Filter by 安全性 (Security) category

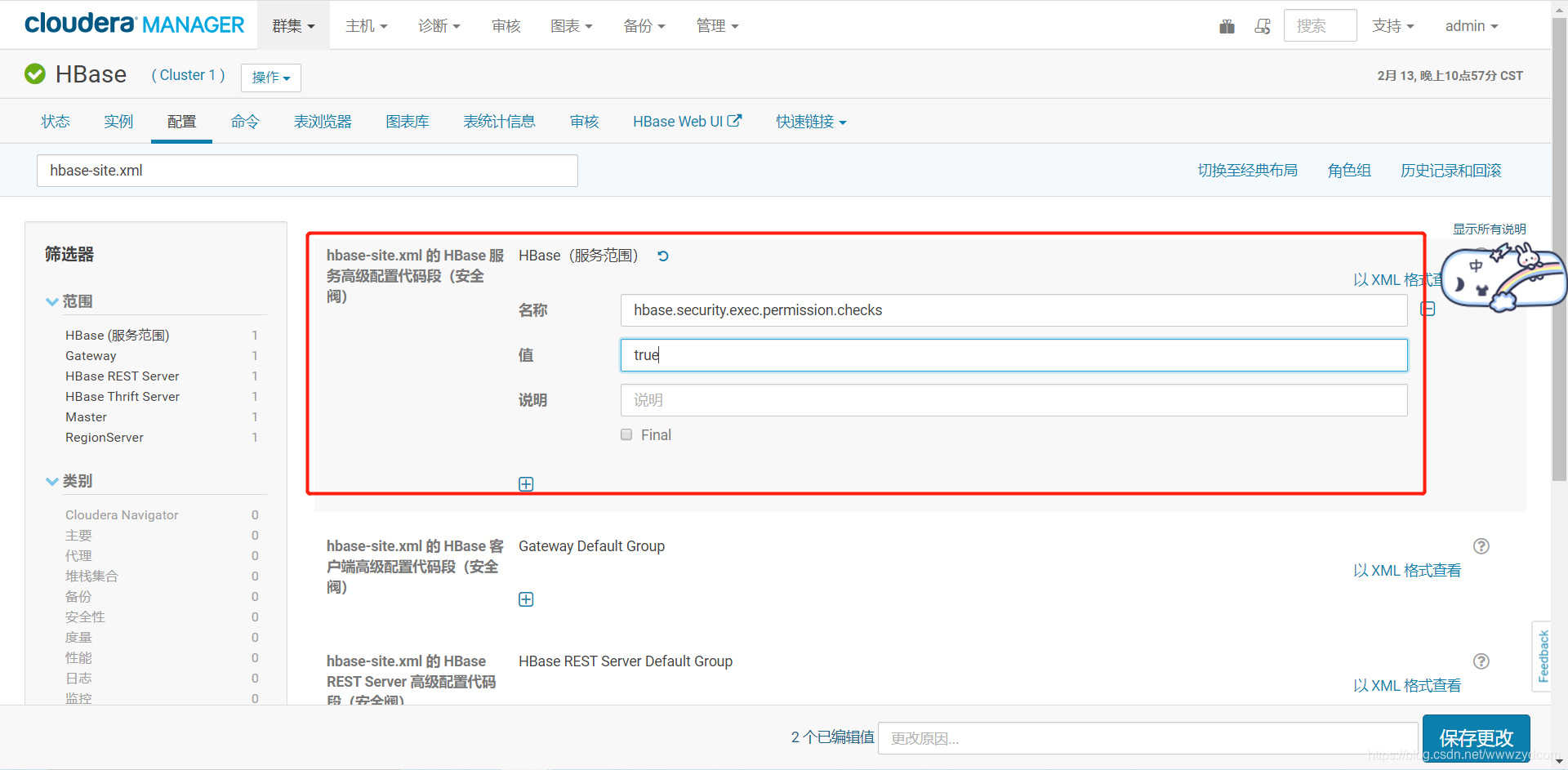[x=85, y=616]
